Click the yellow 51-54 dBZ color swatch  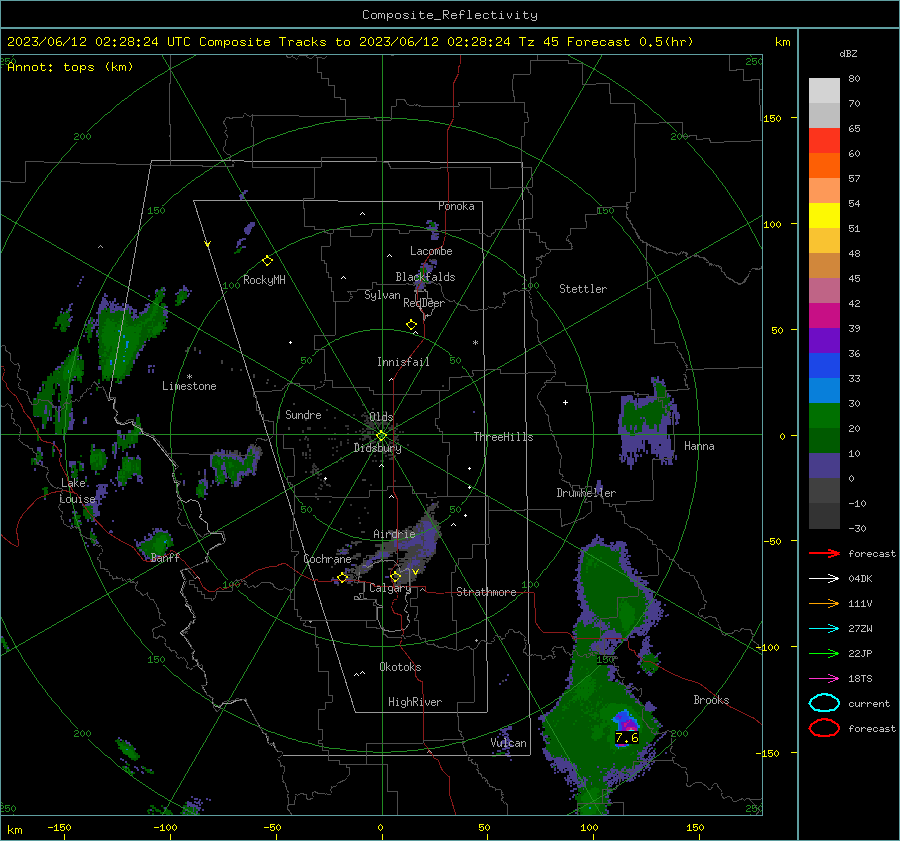[824, 216]
